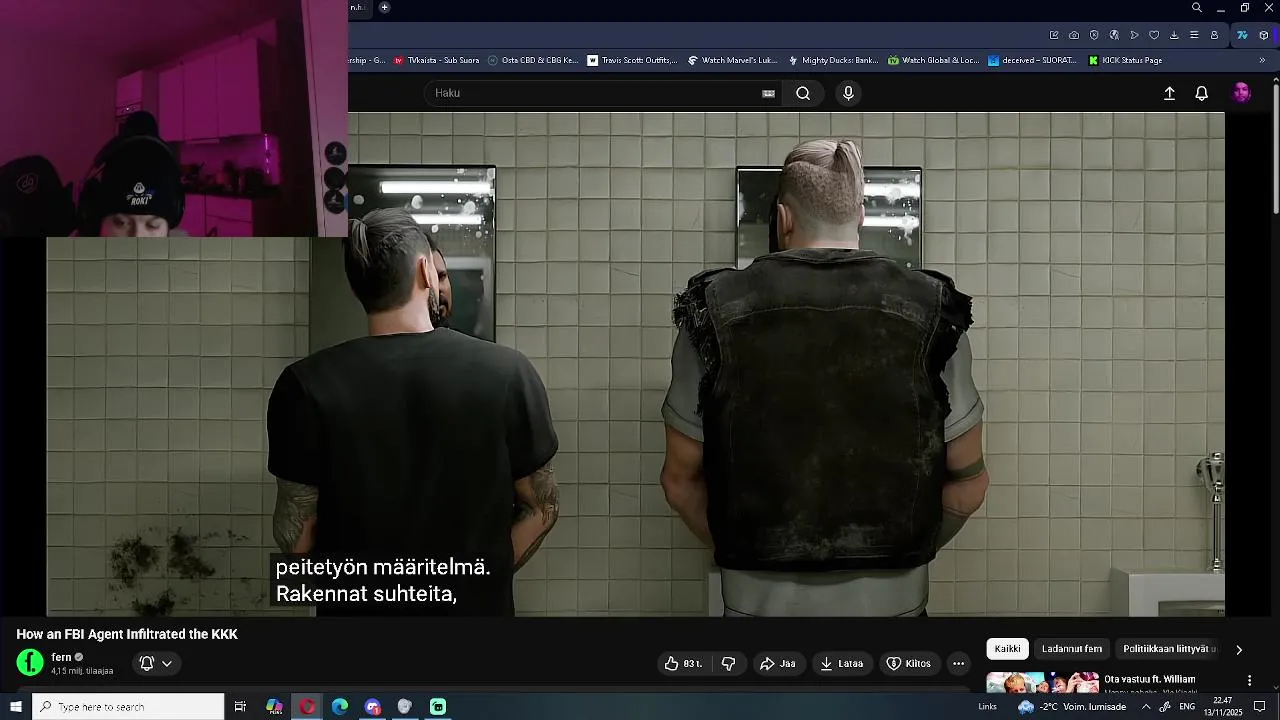This screenshot has width=1280, height=720.
Task: Open the Windows Start menu
Action: click(15, 706)
